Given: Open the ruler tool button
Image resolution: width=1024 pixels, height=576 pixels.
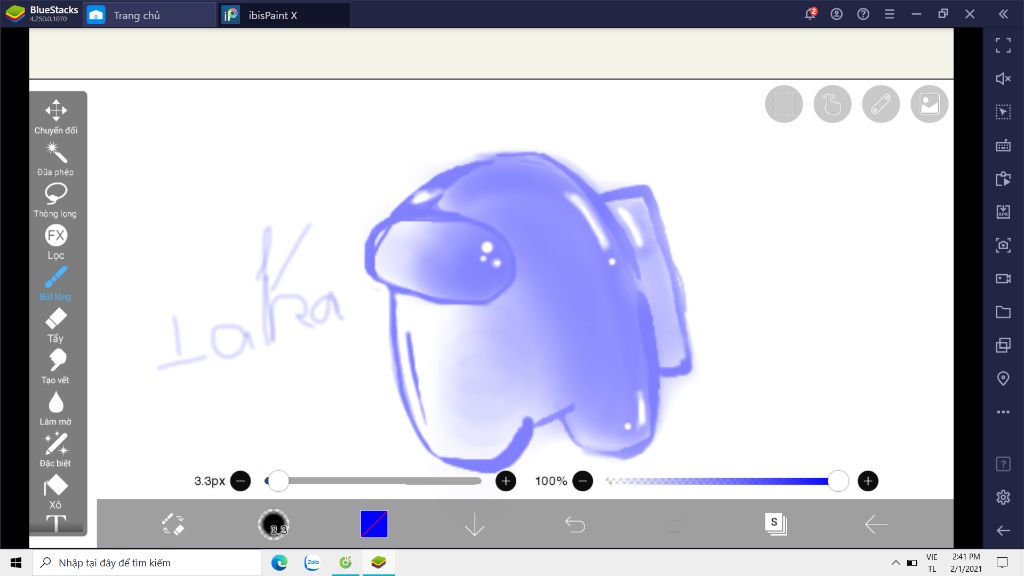Looking at the screenshot, I should (x=881, y=104).
